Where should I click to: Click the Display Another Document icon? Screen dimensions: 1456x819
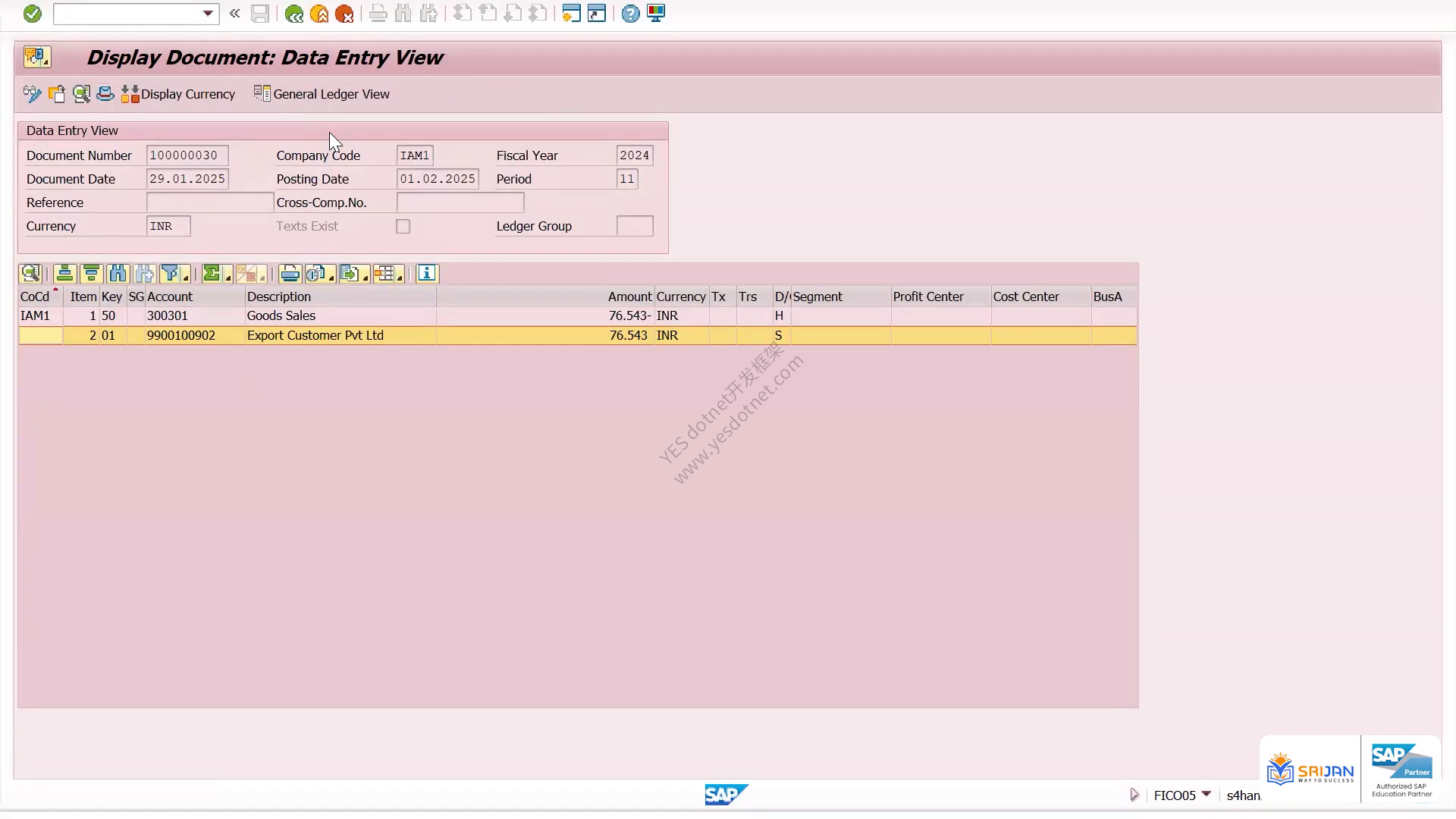57,94
